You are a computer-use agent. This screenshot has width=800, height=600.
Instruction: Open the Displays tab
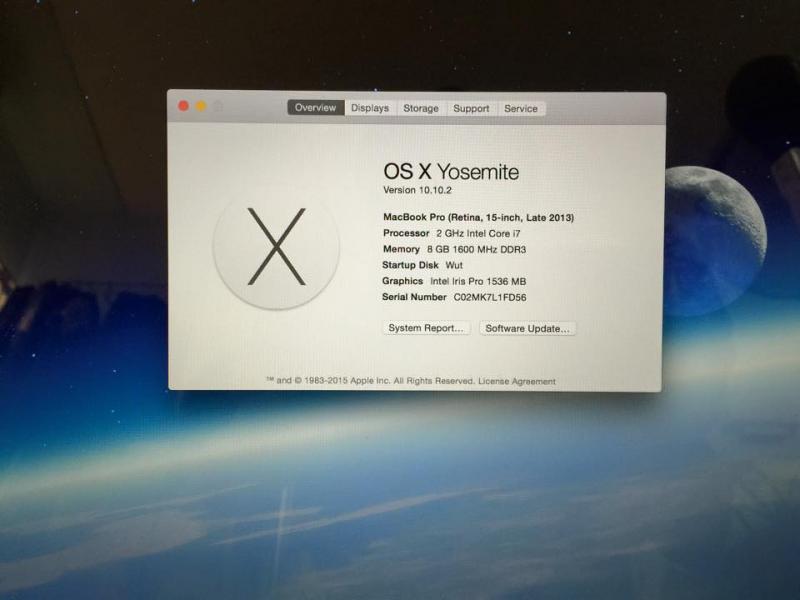(x=370, y=108)
